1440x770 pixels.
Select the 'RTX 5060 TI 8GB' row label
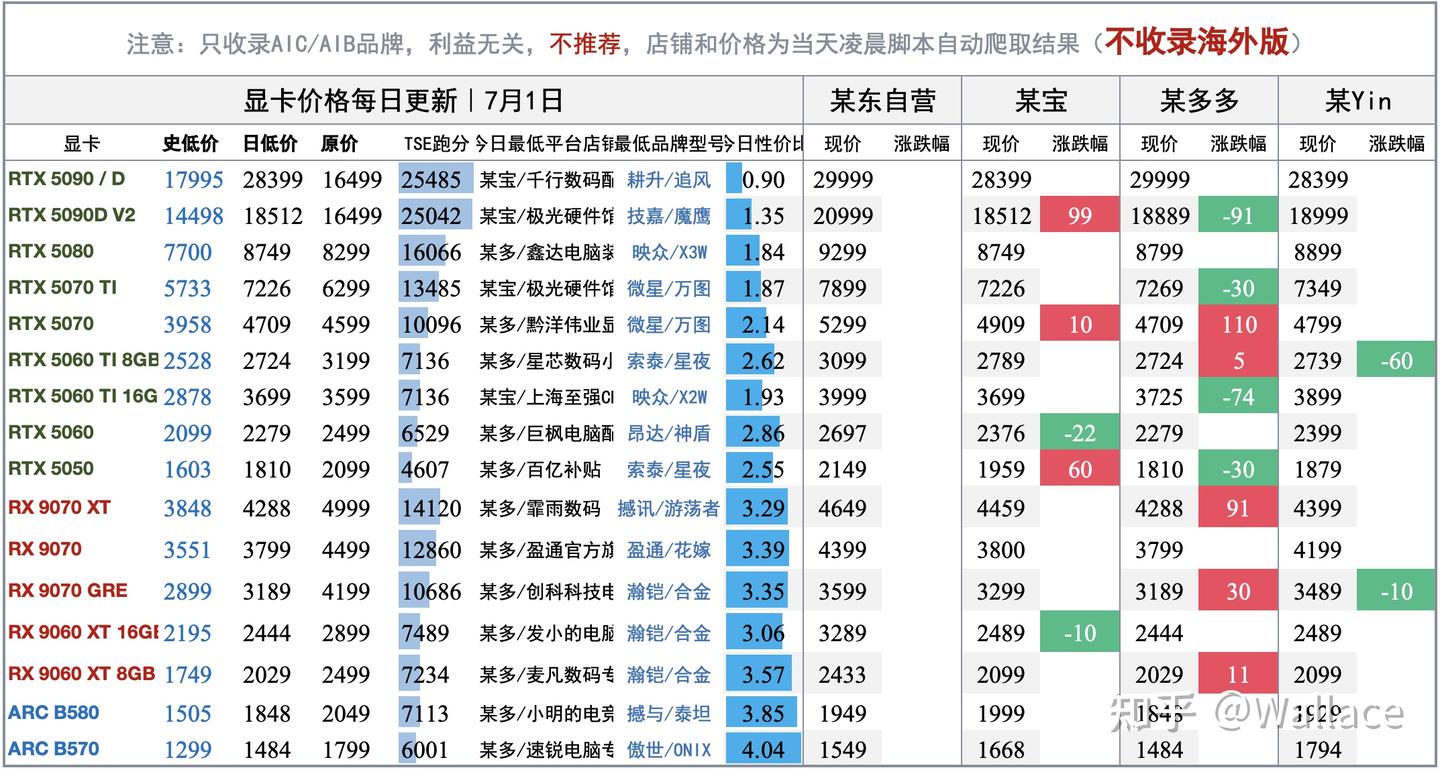[83, 360]
